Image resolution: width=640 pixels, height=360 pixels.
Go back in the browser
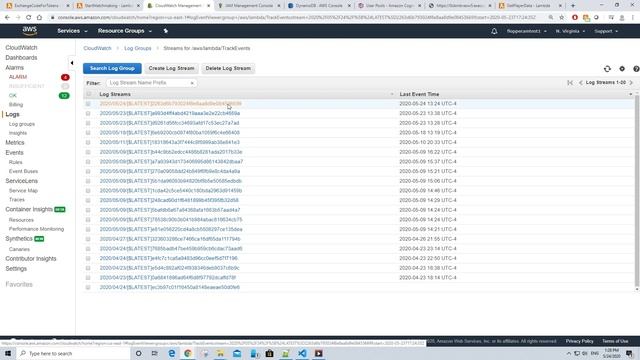point(7,18)
